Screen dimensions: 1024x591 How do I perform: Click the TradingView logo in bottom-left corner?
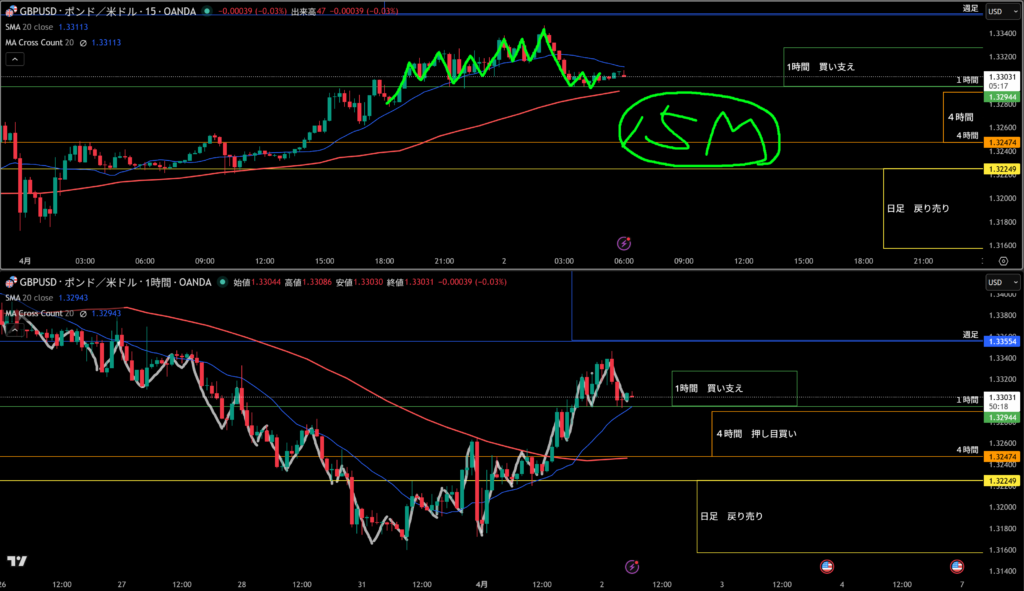[16, 561]
